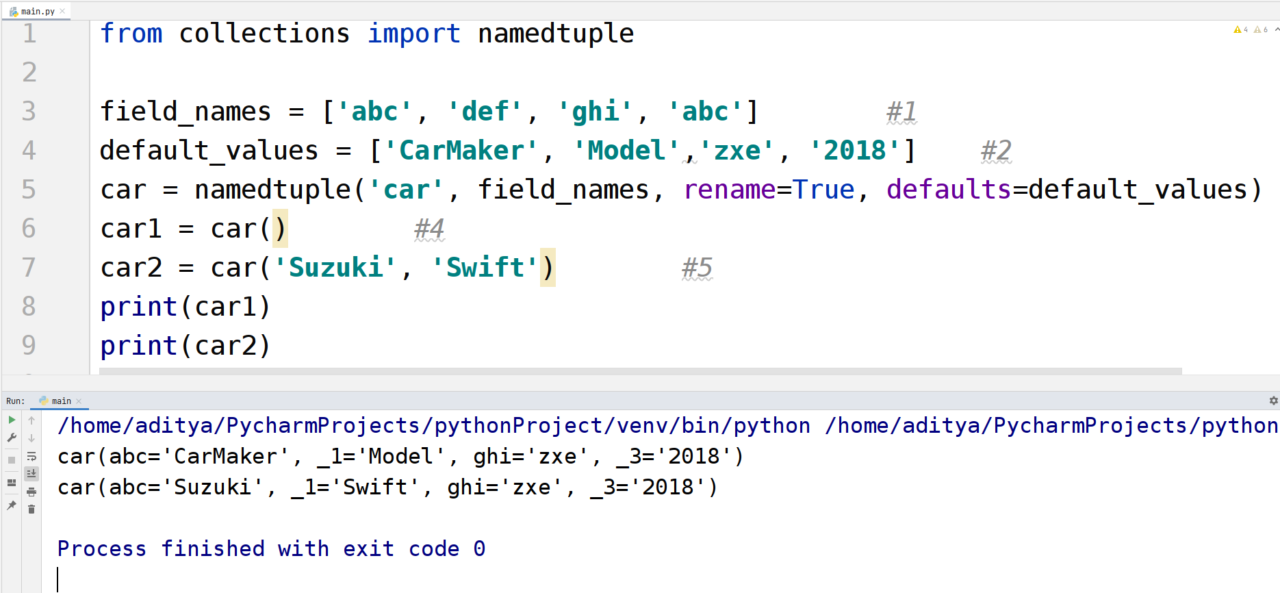Enable scroll to end in console
Image resolution: width=1280 pixels, height=593 pixels.
[31, 473]
